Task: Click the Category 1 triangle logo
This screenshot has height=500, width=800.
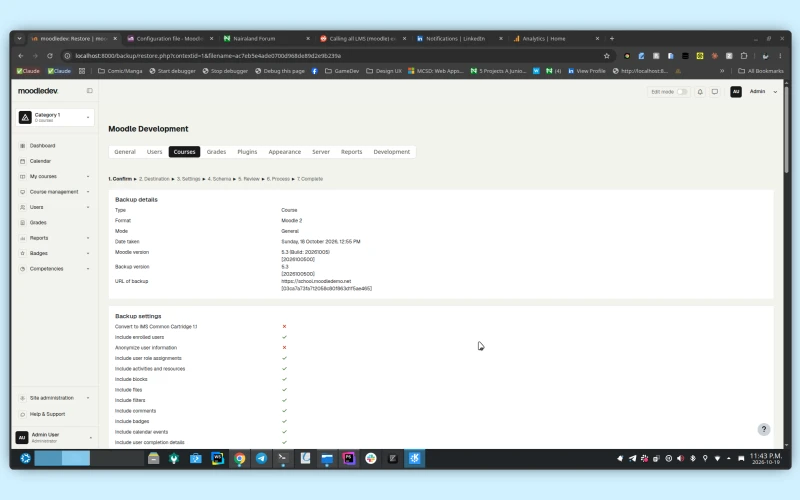Action: pyautogui.click(x=25, y=117)
